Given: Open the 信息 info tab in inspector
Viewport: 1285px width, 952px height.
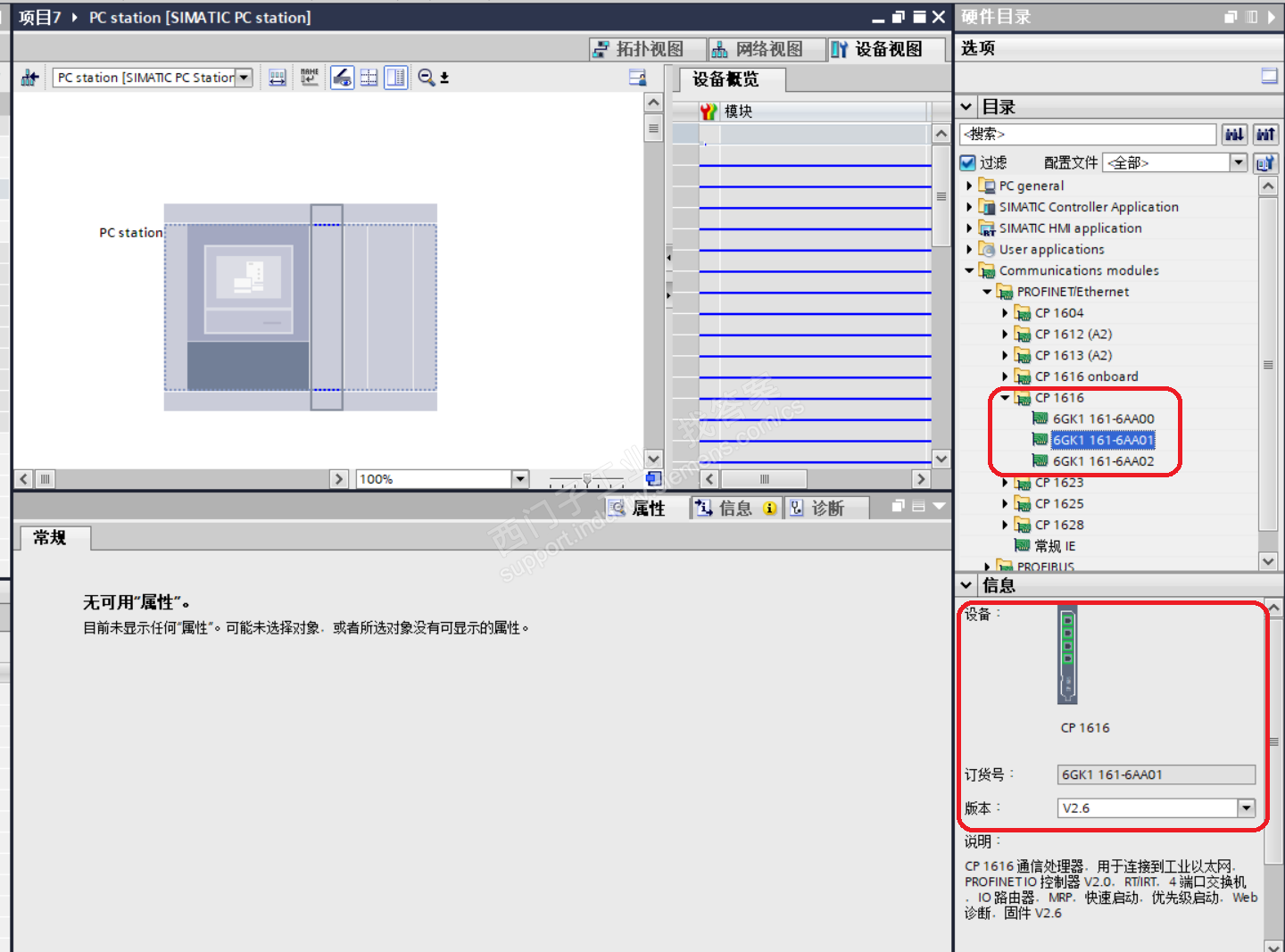Looking at the screenshot, I should 736,509.
